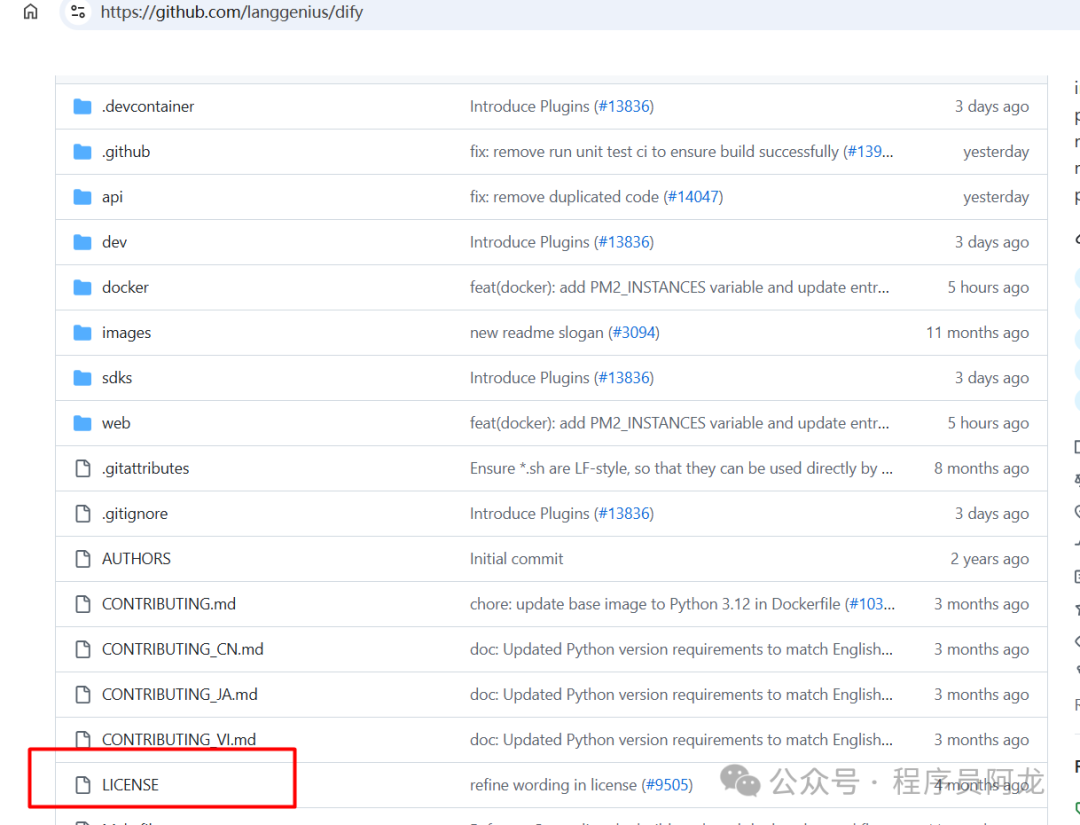Open the api folder
The image size is (1080, 825).
(112, 197)
